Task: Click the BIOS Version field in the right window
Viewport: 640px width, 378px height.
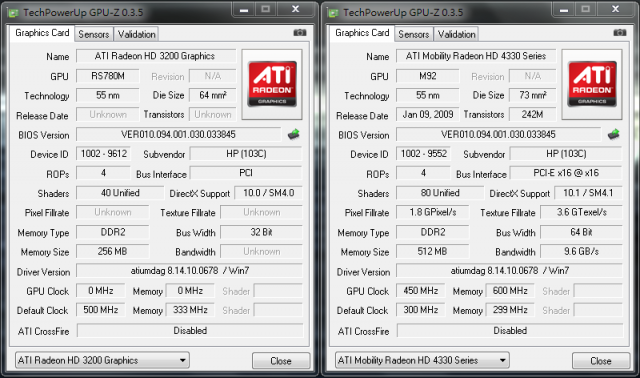Action: coord(498,134)
